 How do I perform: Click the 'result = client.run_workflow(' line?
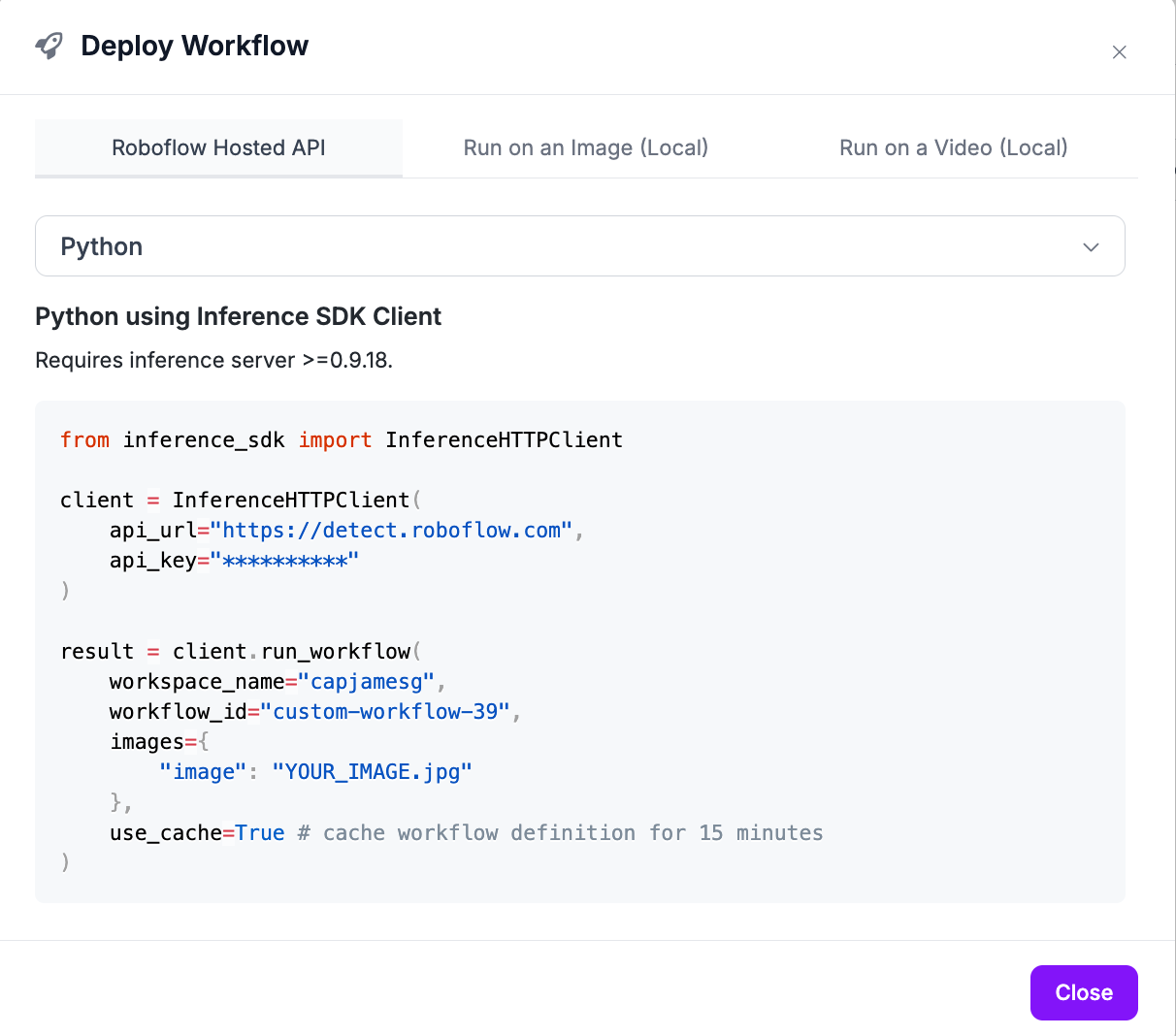(241, 652)
